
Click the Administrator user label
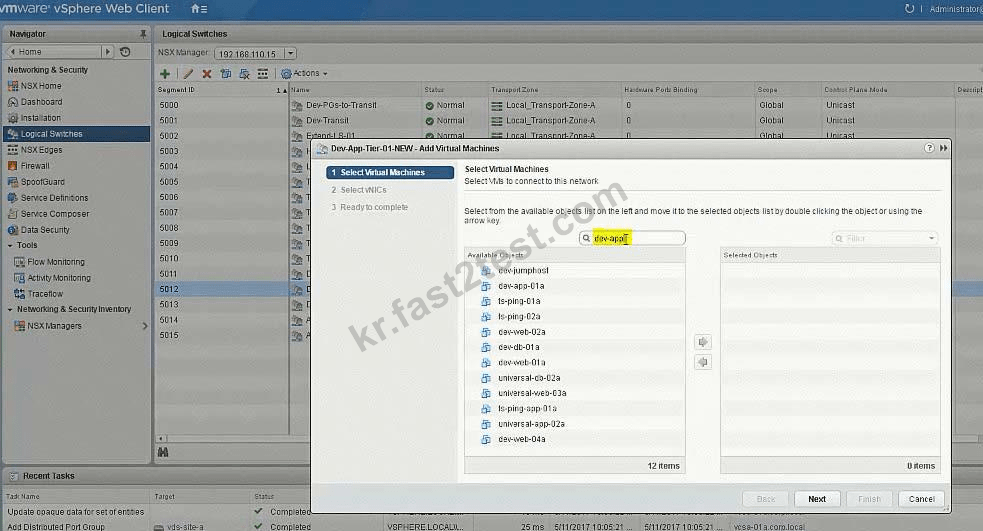coord(956,9)
